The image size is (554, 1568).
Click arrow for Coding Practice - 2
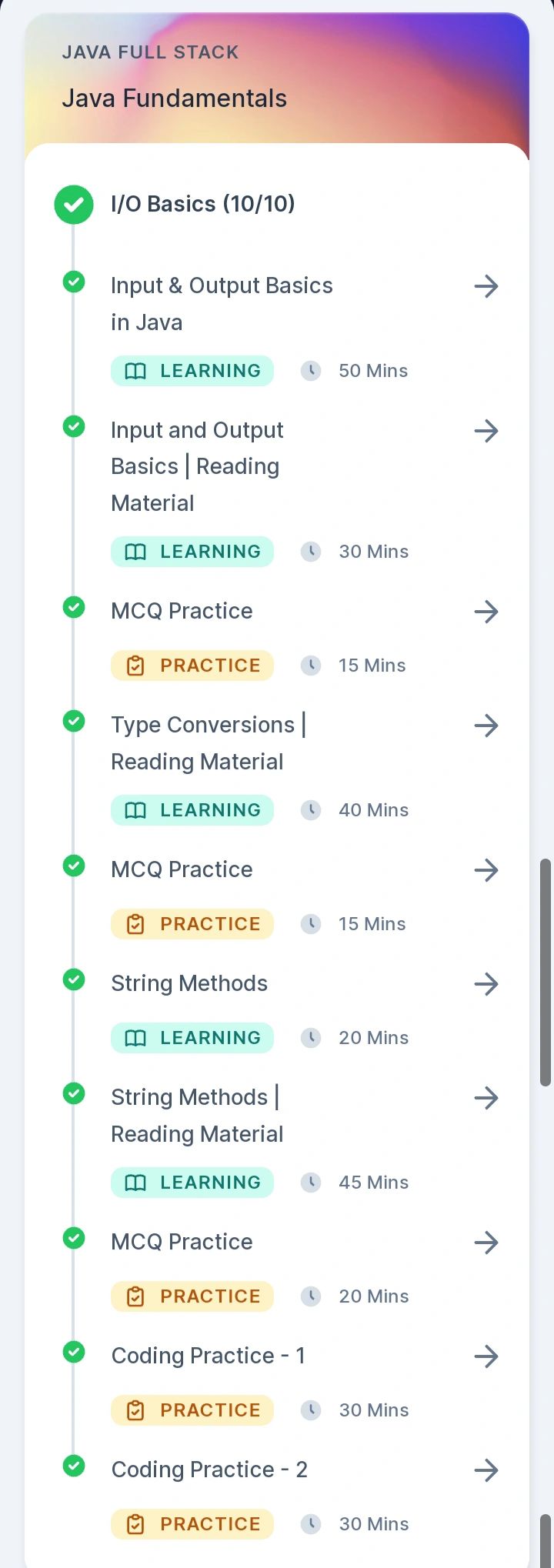click(x=486, y=1470)
